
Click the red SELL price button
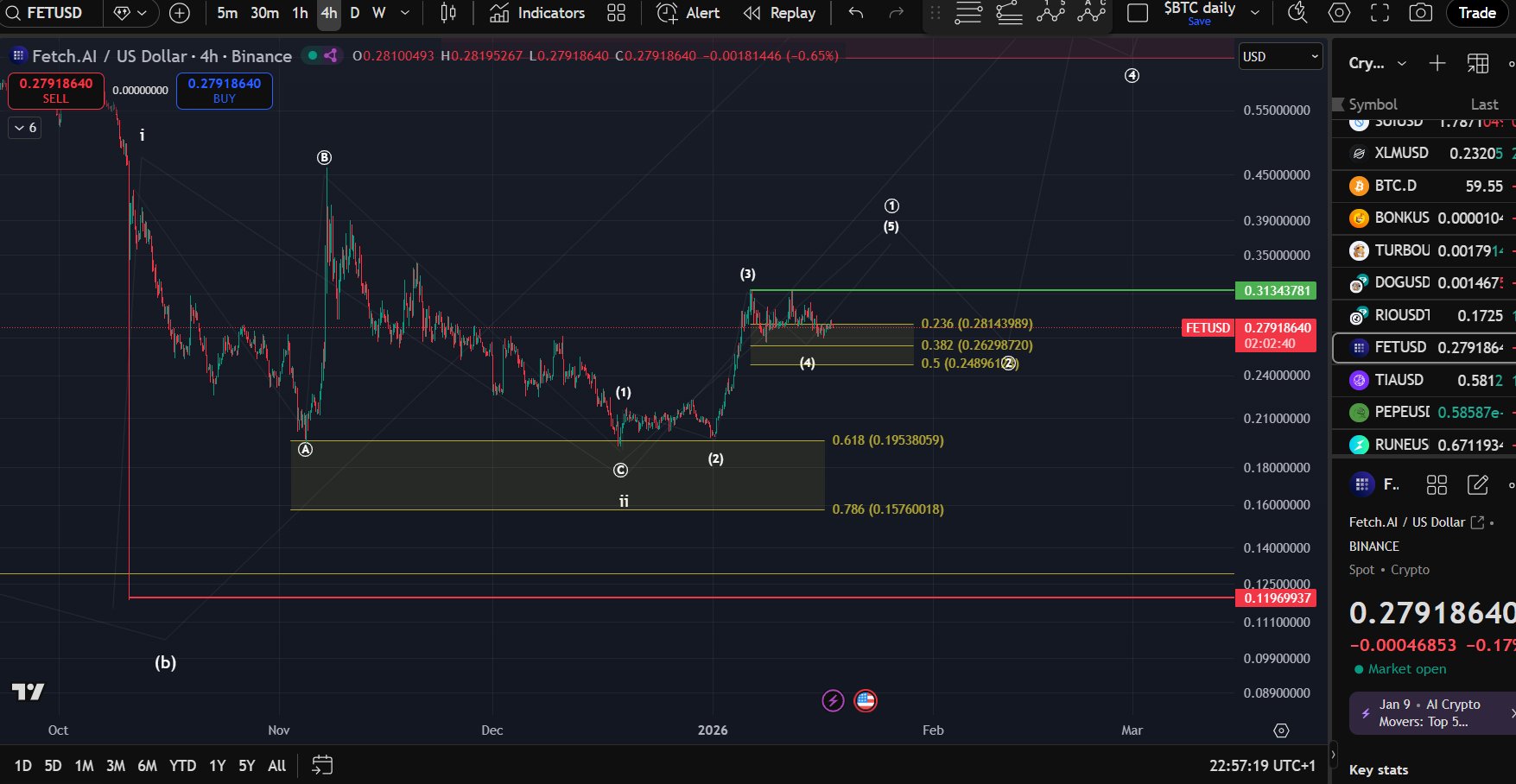click(x=56, y=90)
